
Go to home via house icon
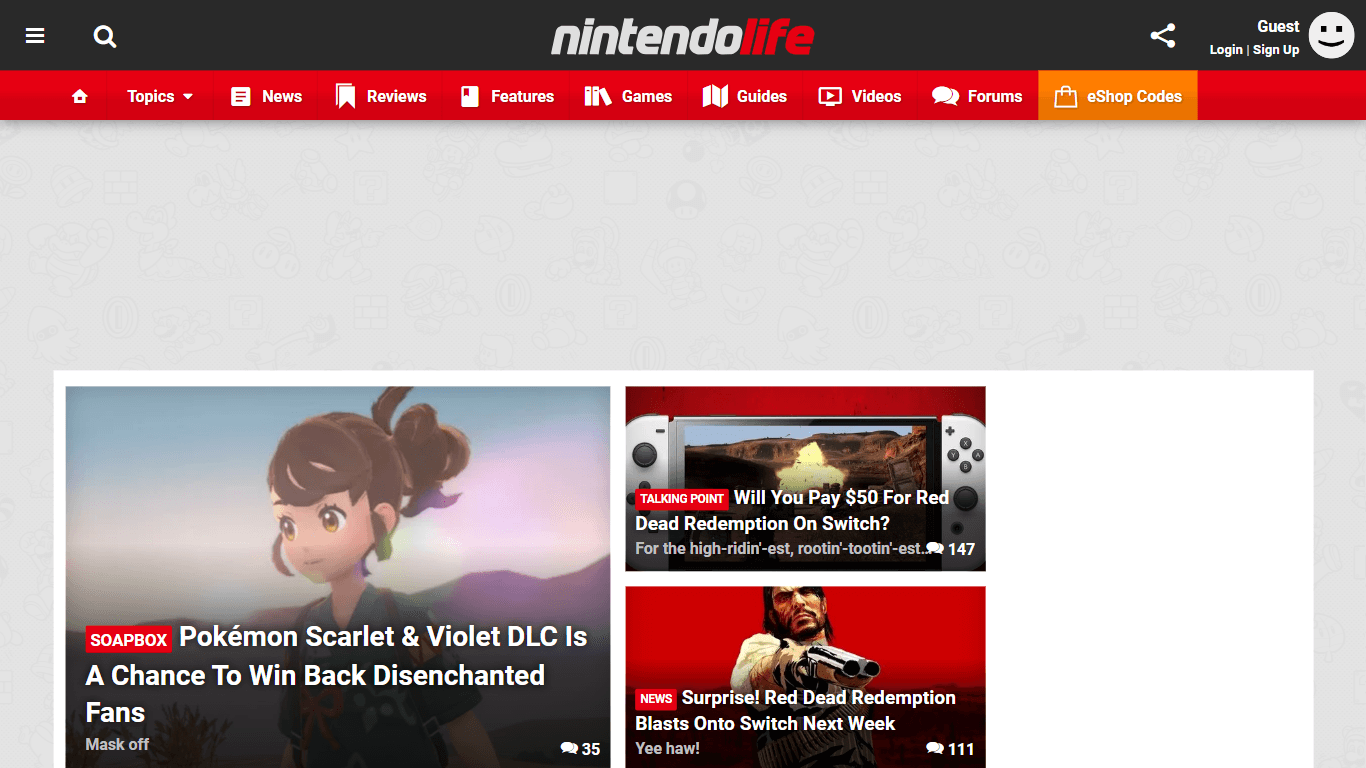80,96
